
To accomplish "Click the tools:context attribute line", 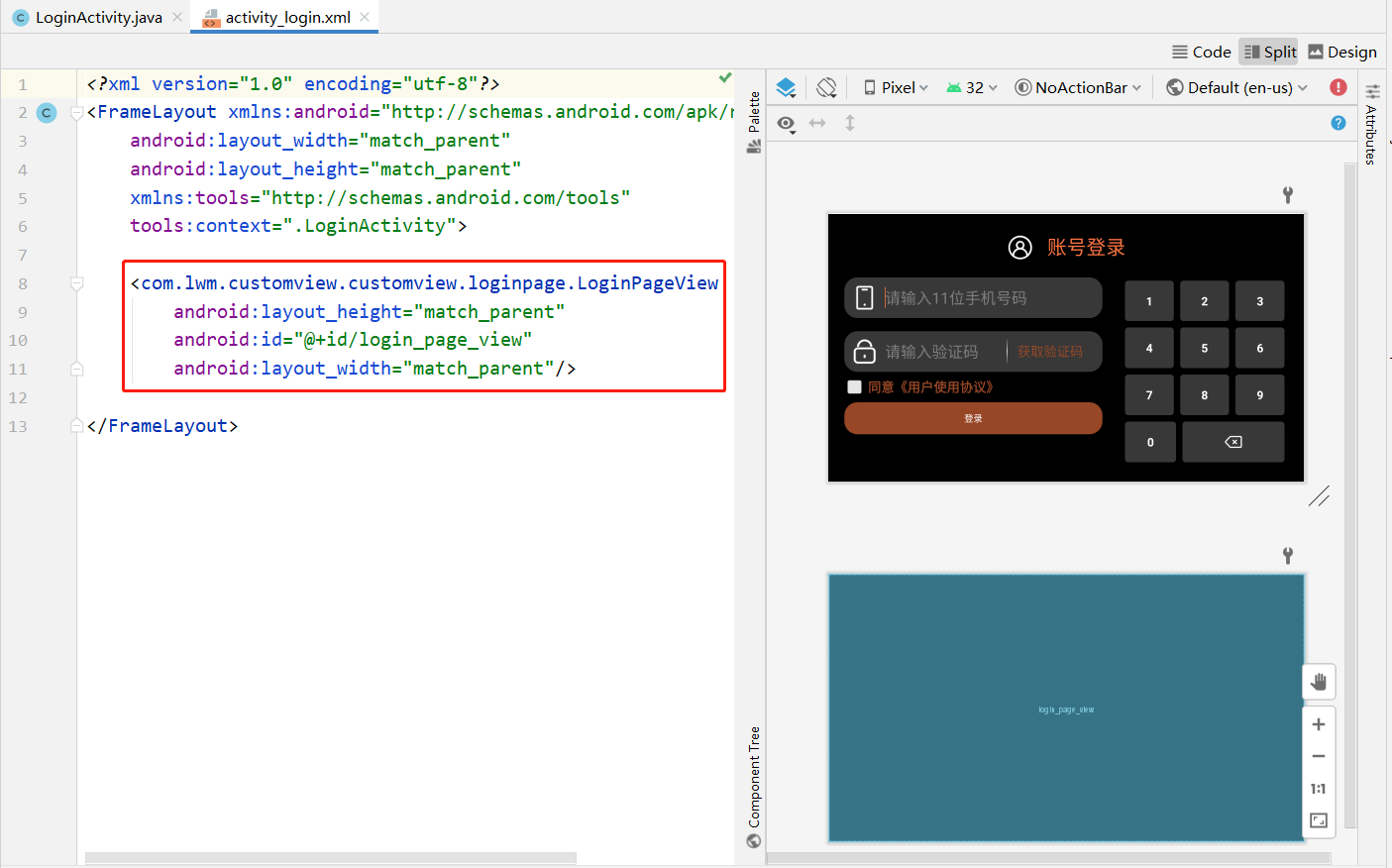I will coord(298,226).
